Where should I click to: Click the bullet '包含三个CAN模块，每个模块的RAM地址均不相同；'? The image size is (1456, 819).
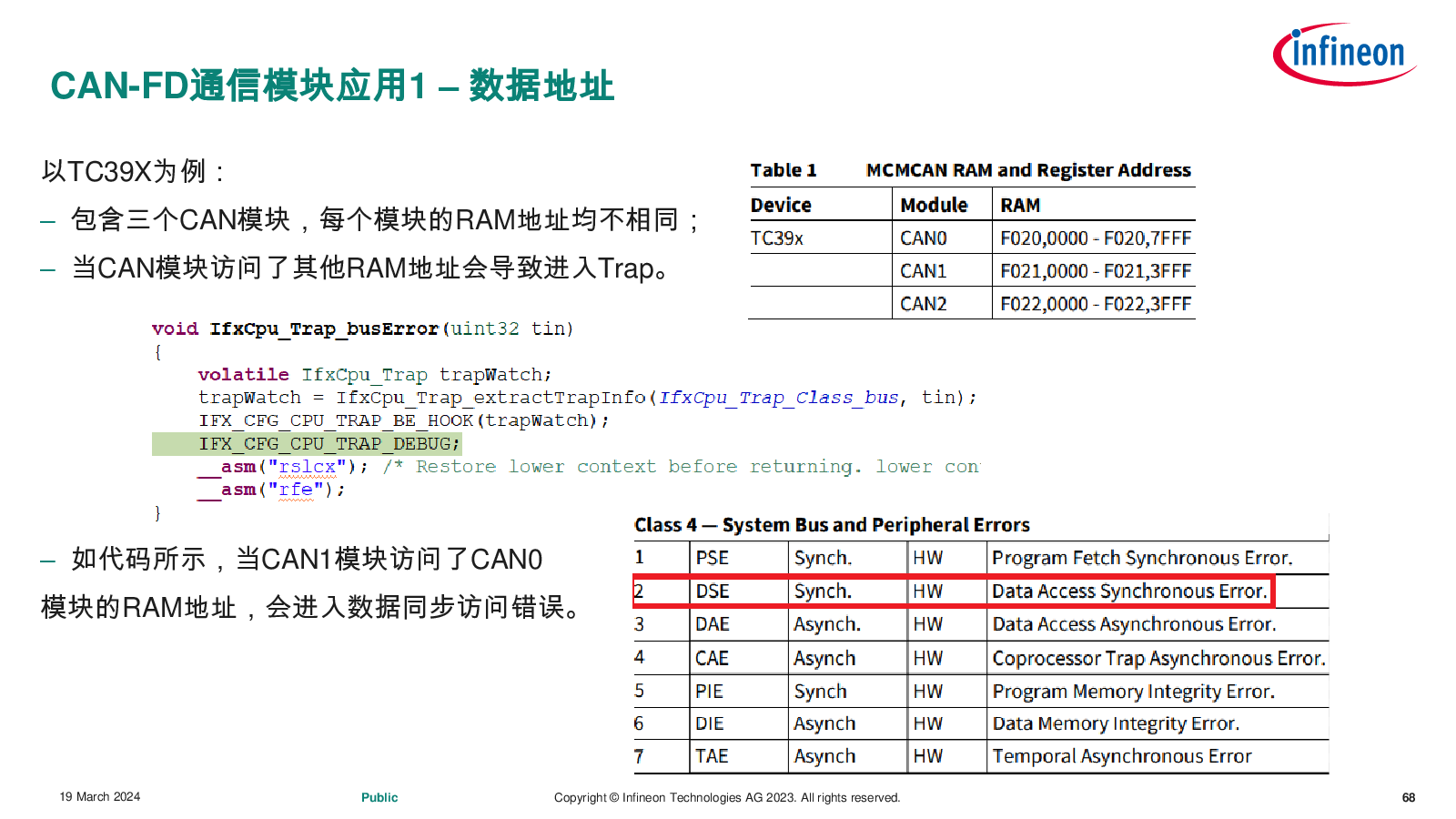click(385, 219)
